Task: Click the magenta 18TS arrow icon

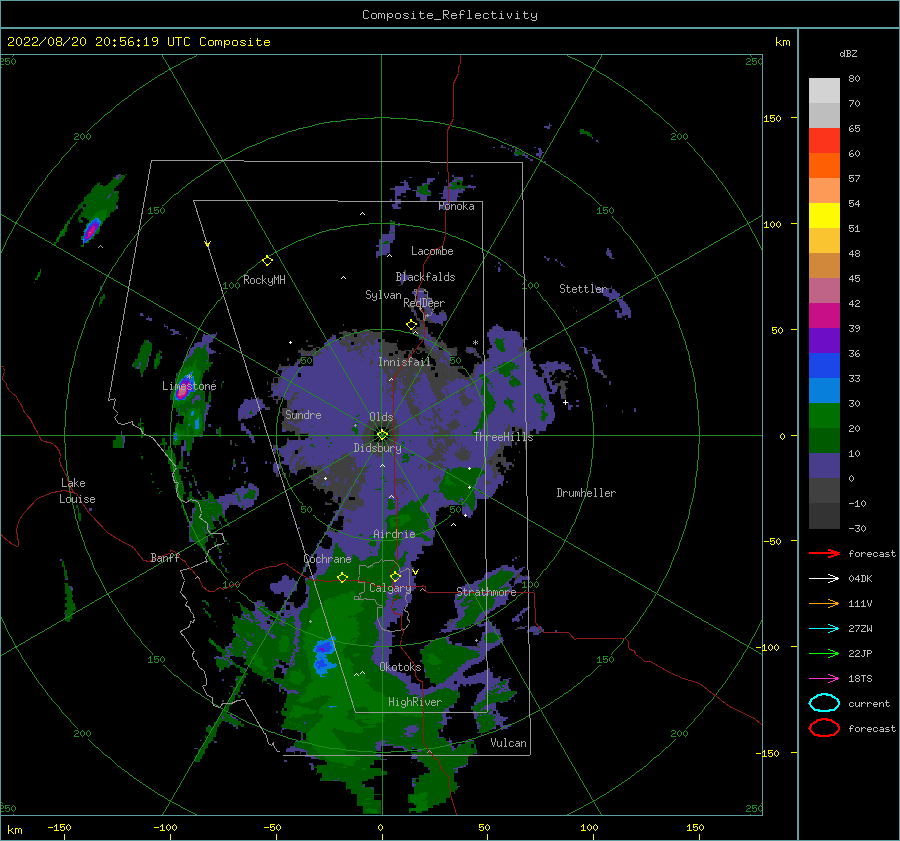Action: pos(824,679)
